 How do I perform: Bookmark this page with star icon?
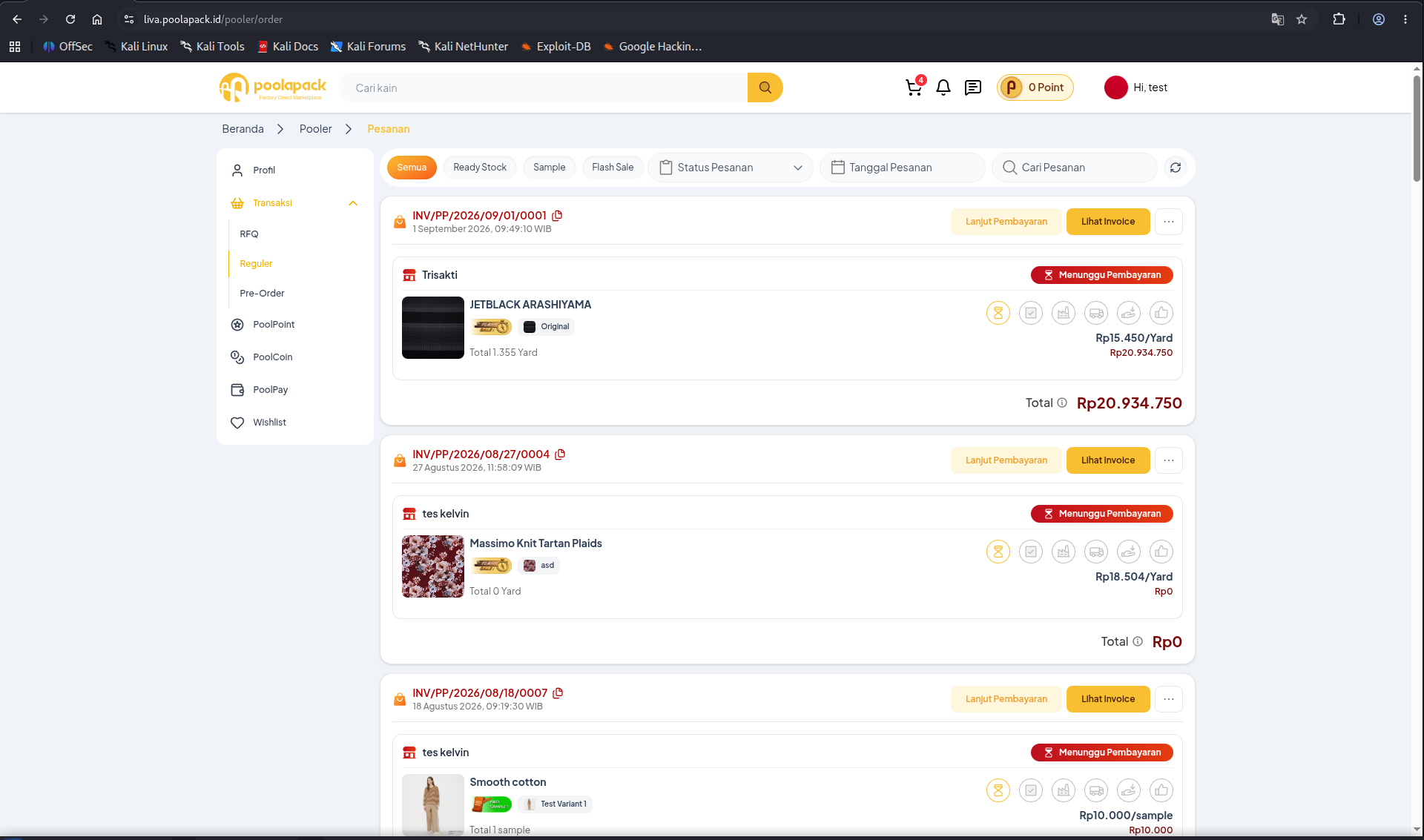point(1302,19)
